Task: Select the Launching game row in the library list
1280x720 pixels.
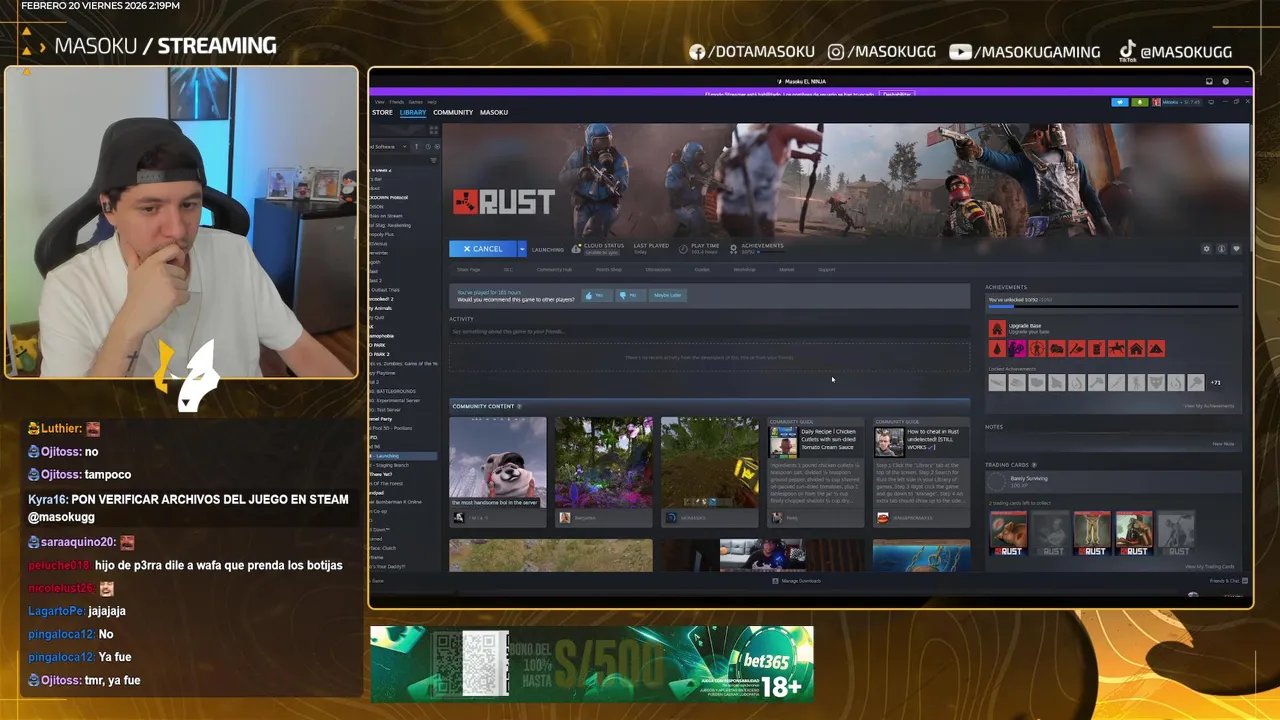Action: coord(403,456)
